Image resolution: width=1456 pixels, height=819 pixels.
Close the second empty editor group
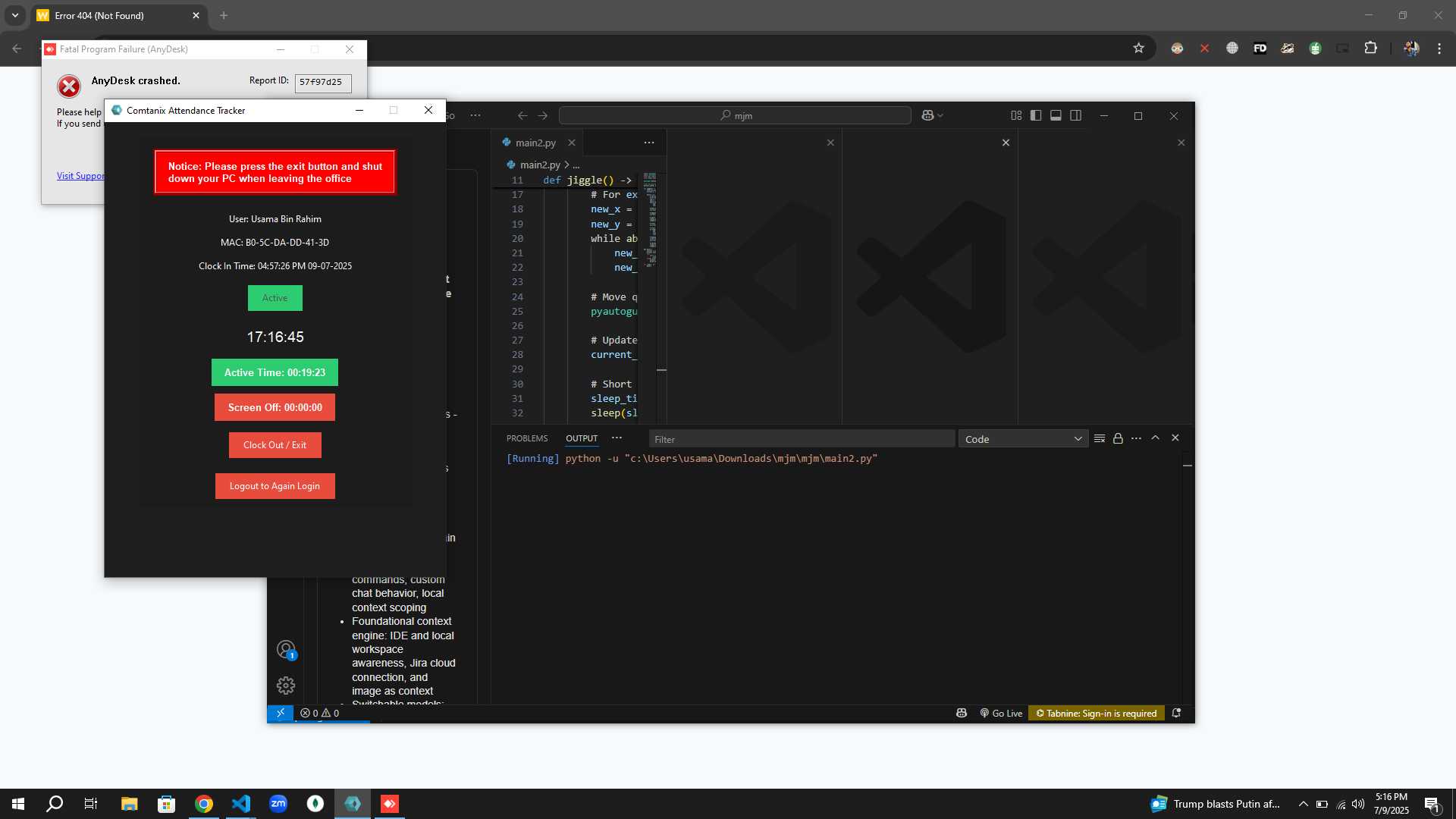pos(830,143)
